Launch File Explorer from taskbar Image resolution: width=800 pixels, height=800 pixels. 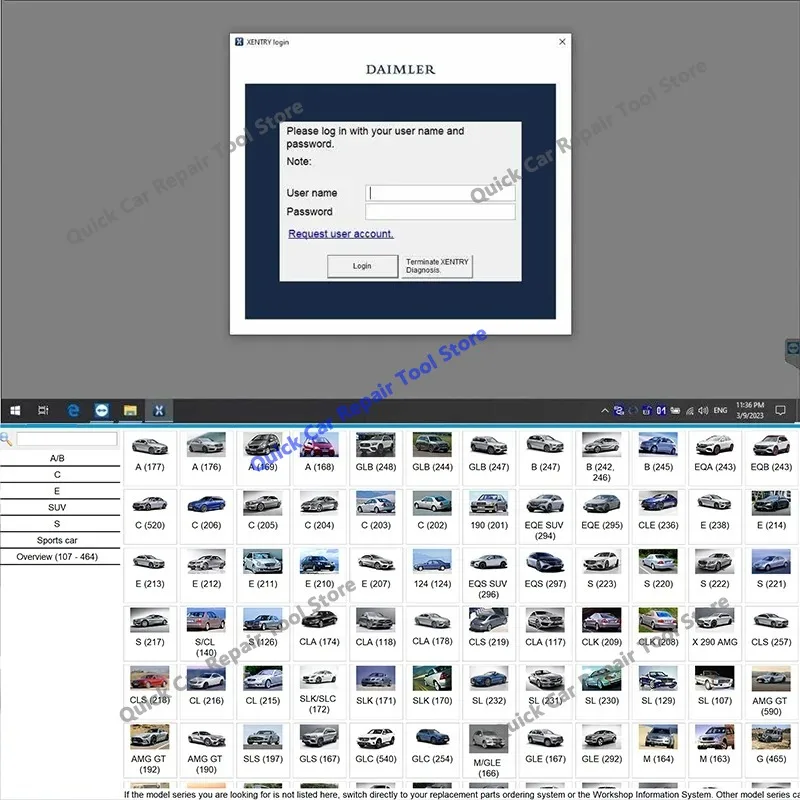pos(130,411)
